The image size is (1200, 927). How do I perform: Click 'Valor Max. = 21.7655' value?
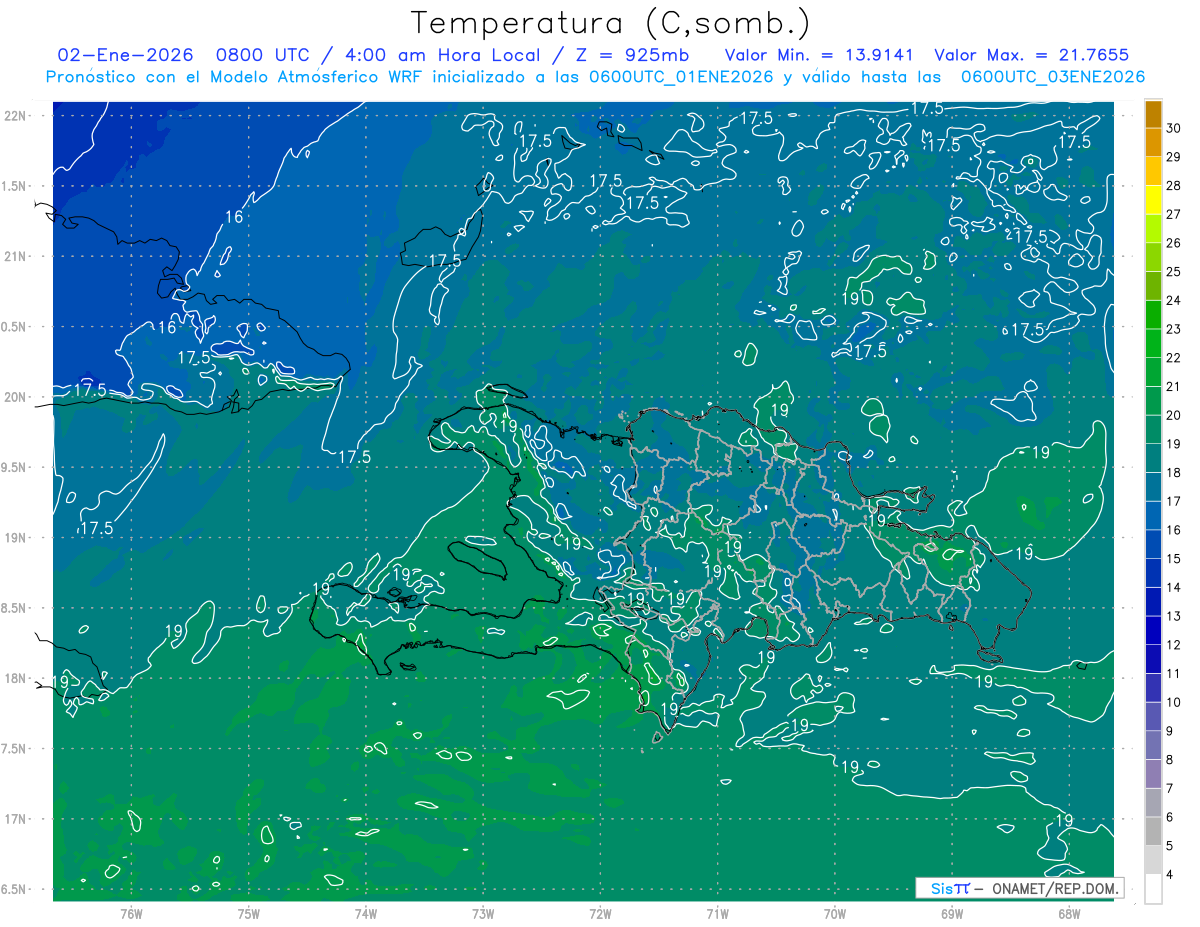[x=1031, y=56]
